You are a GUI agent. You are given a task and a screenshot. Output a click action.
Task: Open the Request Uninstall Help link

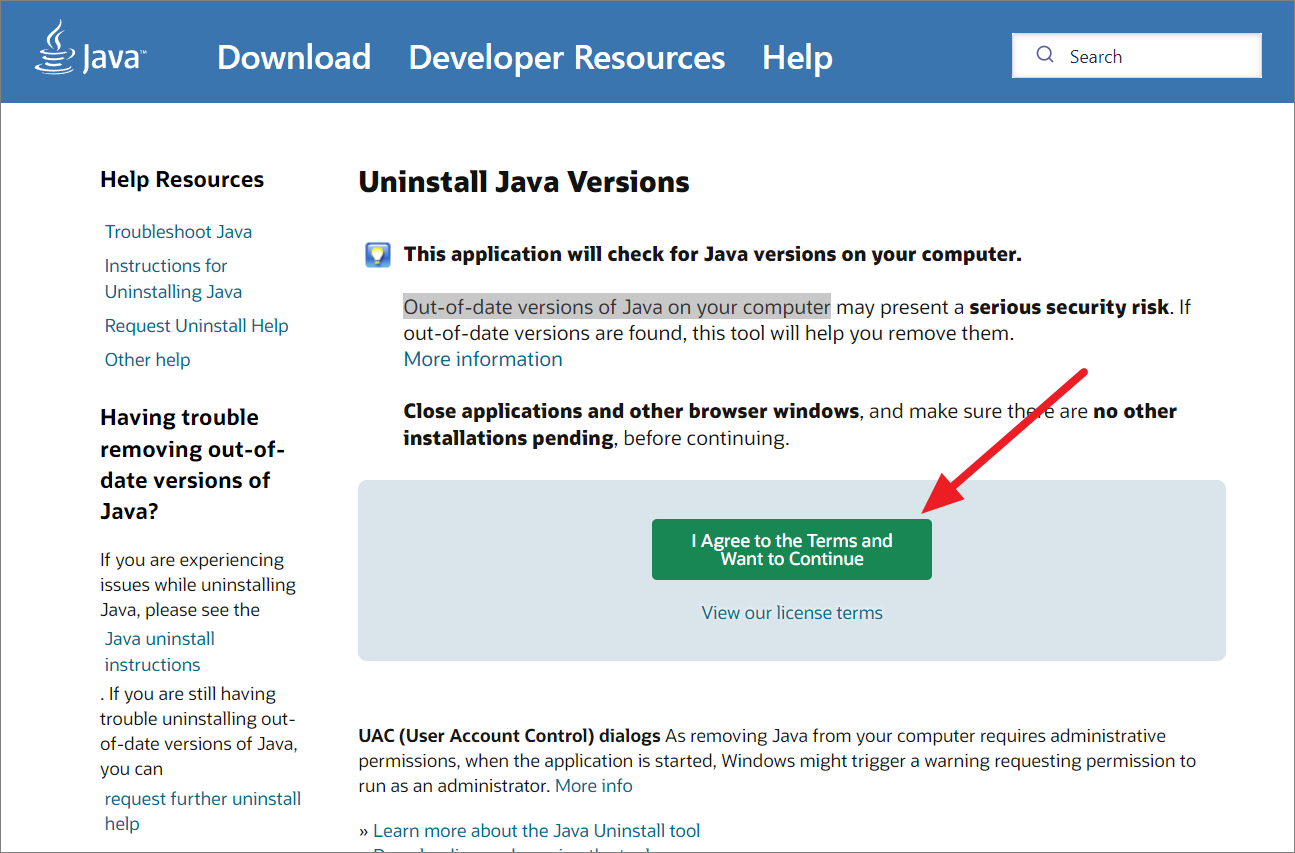(196, 326)
